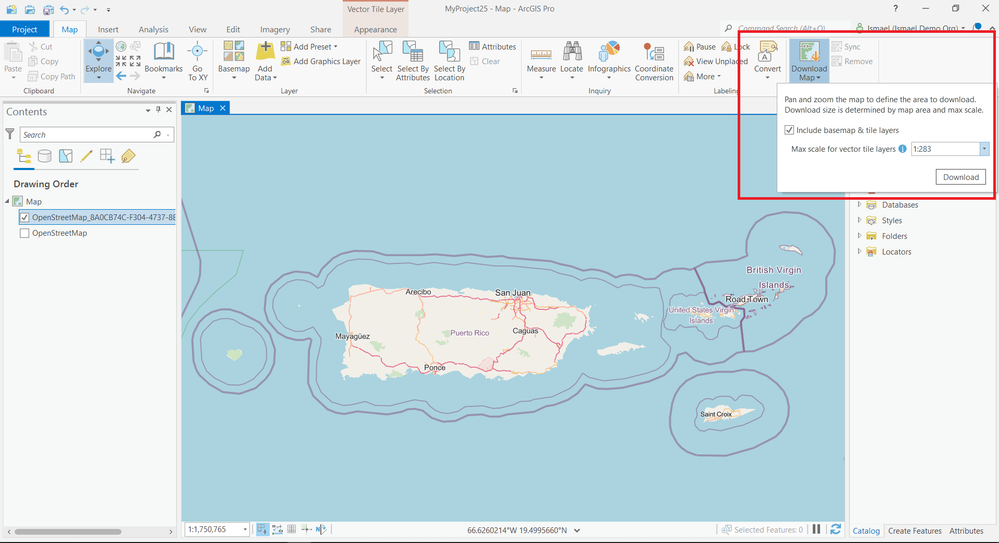999x543 pixels.
Task: Click the Full Extent globe icon
Action: click(x=121, y=47)
